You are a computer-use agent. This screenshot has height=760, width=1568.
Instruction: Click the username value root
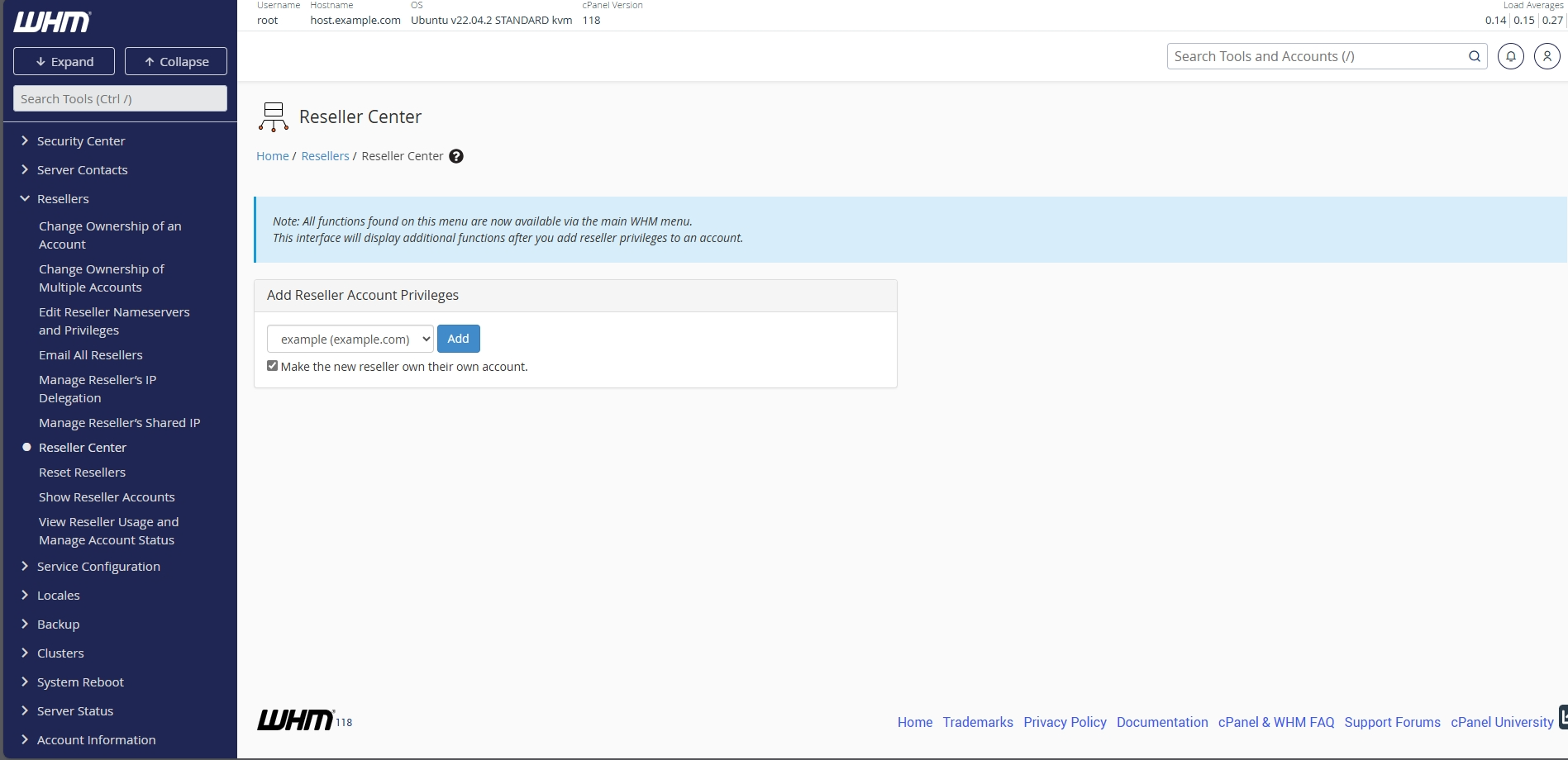[x=268, y=21]
